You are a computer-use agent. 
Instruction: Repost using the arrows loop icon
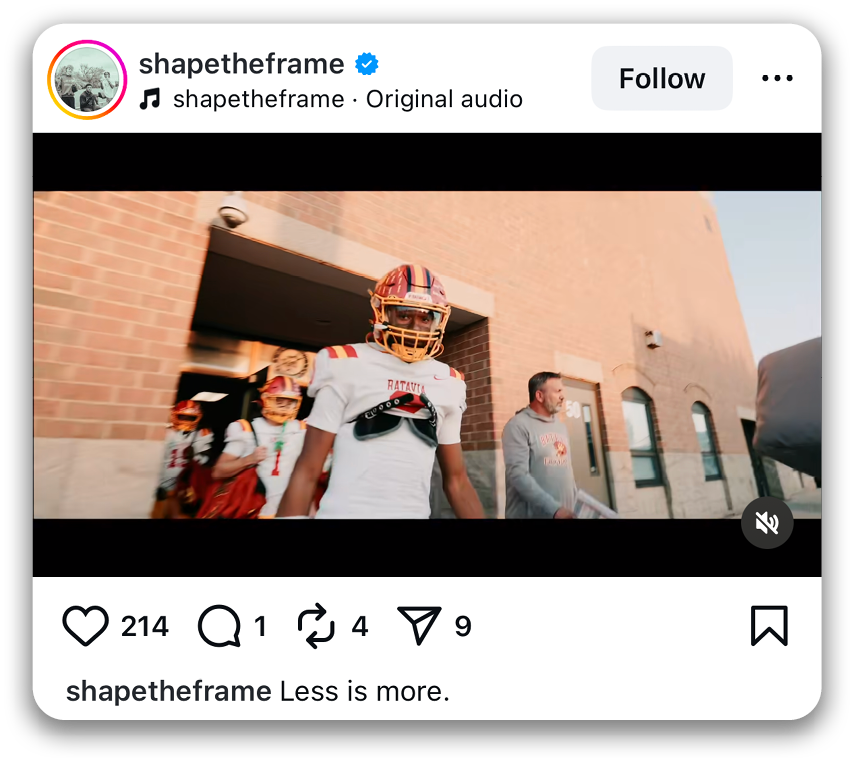coord(316,626)
